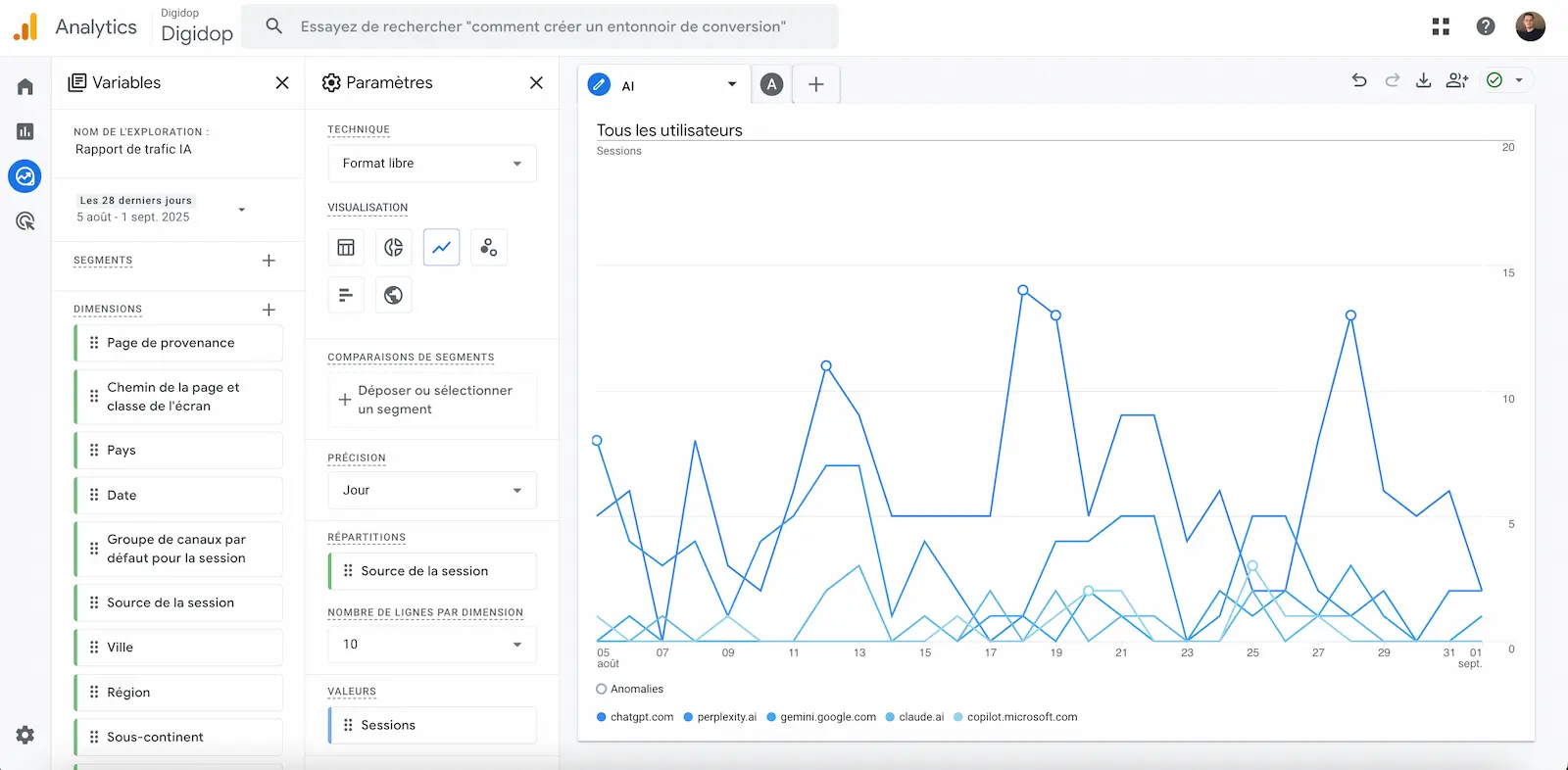Image resolution: width=1568 pixels, height=770 pixels.
Task: Click the Tous les utilisateurs chart title
Action: click(x=669, y=130)
